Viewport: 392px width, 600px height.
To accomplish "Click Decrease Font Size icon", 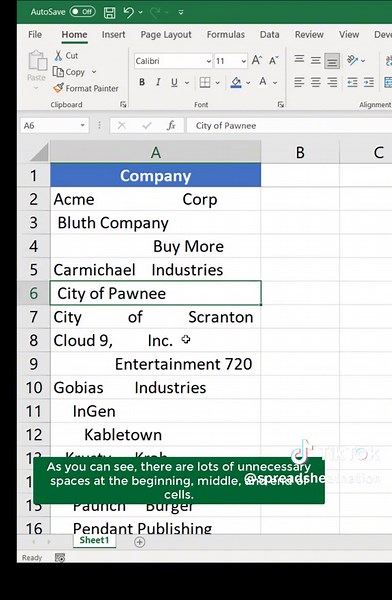I will coord(273,60).
